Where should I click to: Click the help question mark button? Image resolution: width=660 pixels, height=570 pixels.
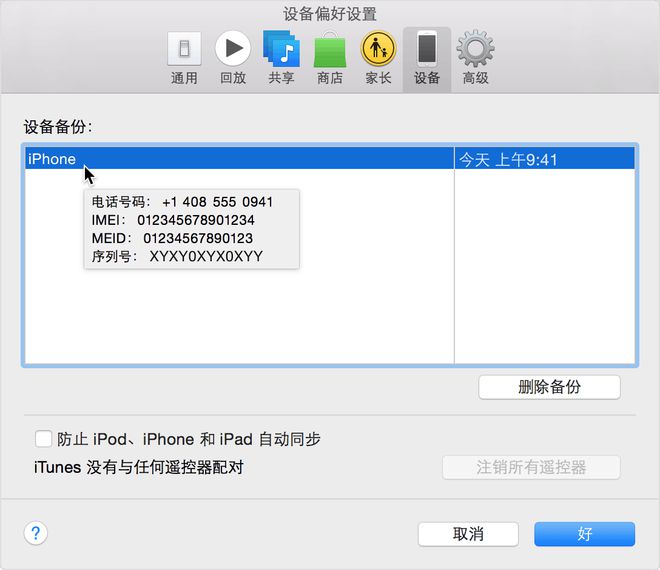[36, 533]
